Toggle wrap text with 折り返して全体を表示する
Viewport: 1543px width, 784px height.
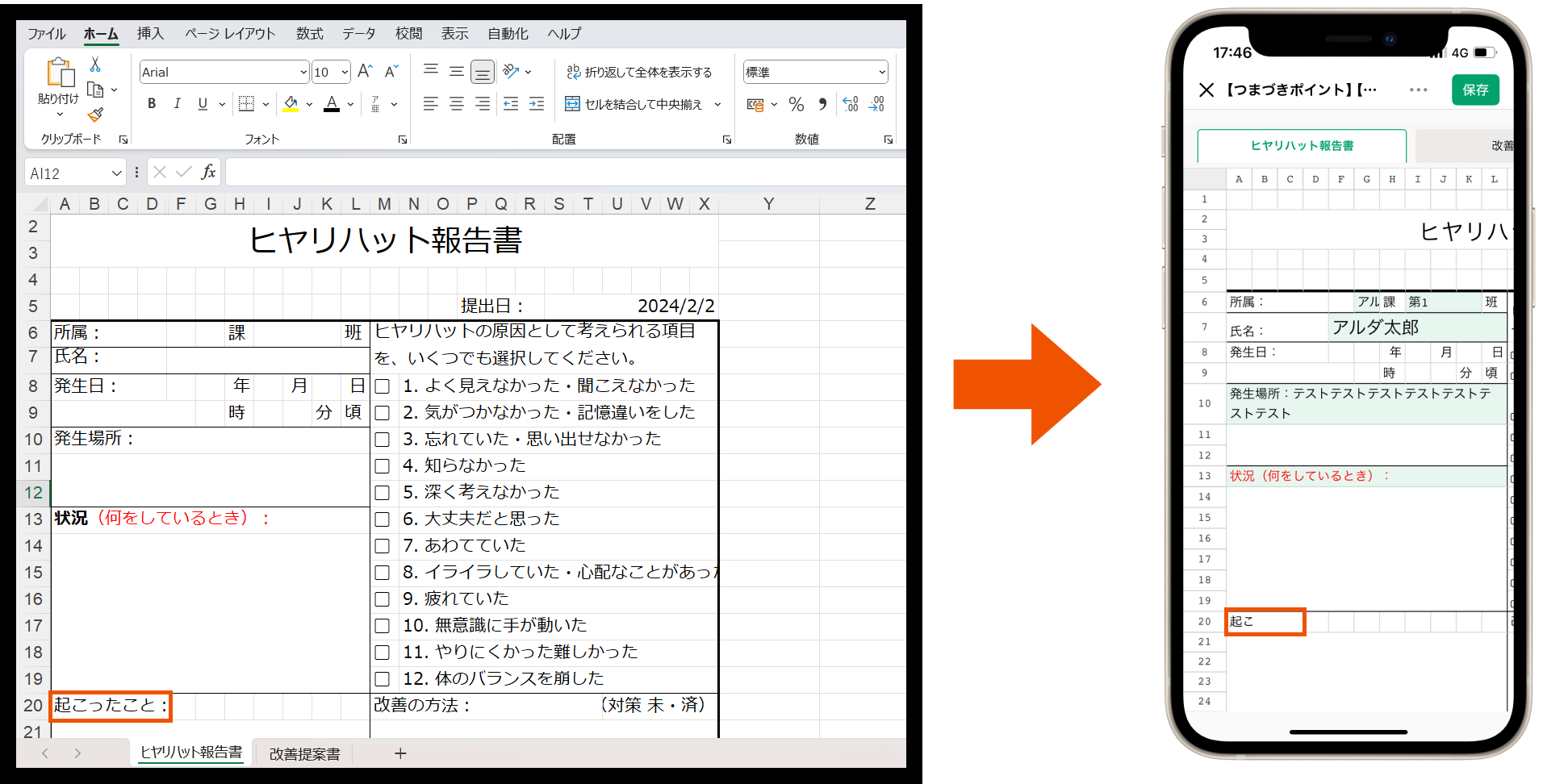pos(640,72)
